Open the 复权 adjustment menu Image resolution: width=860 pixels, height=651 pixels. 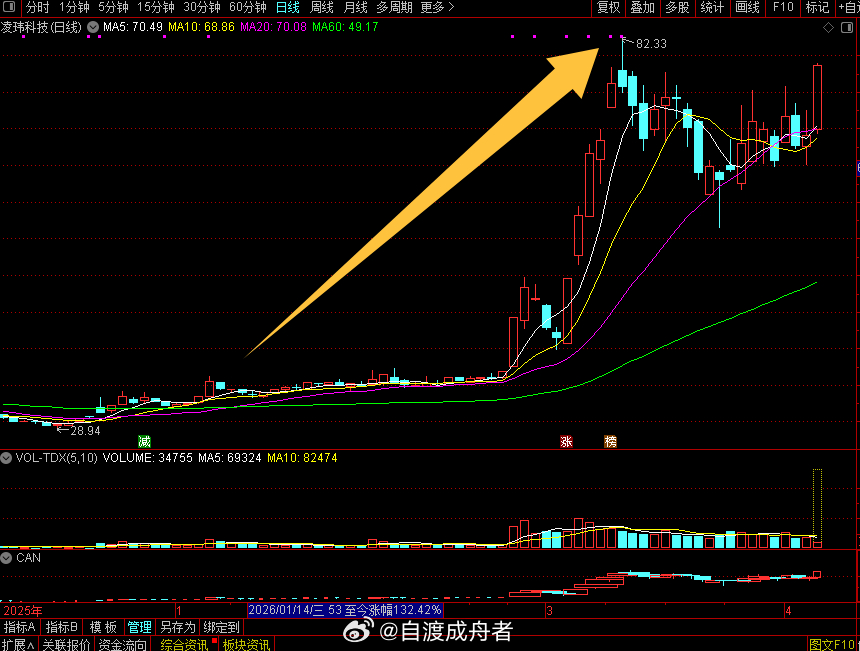(608, 7)
